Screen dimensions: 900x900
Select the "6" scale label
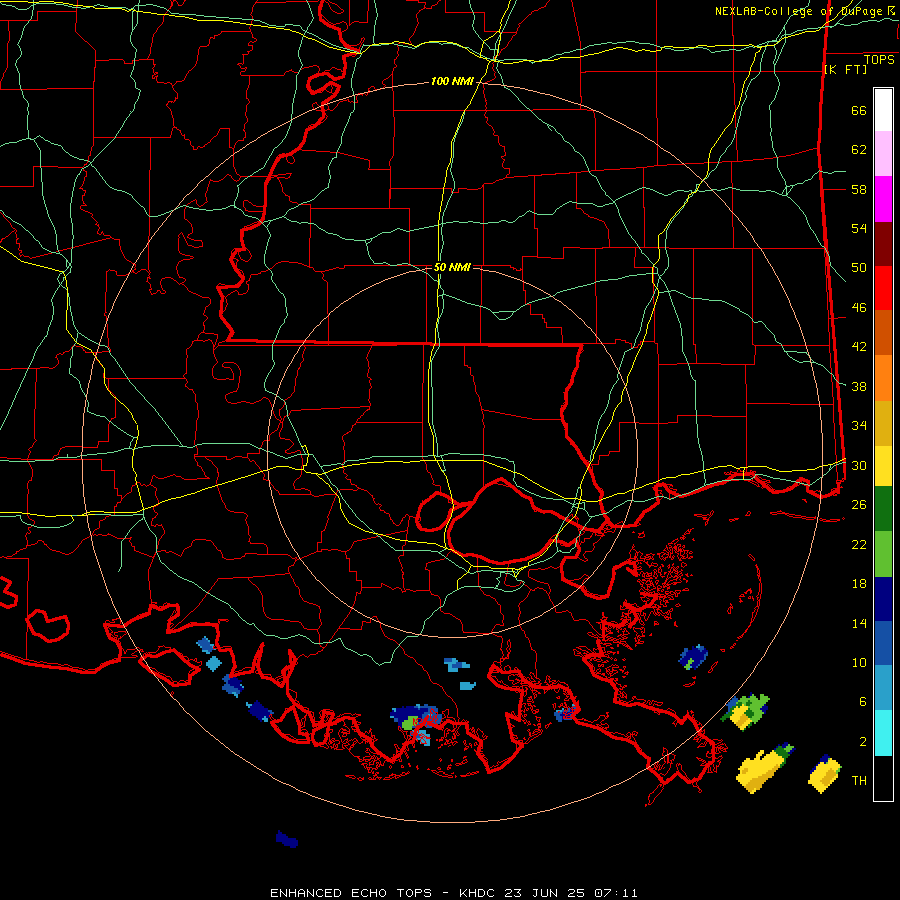click(863, 702)
